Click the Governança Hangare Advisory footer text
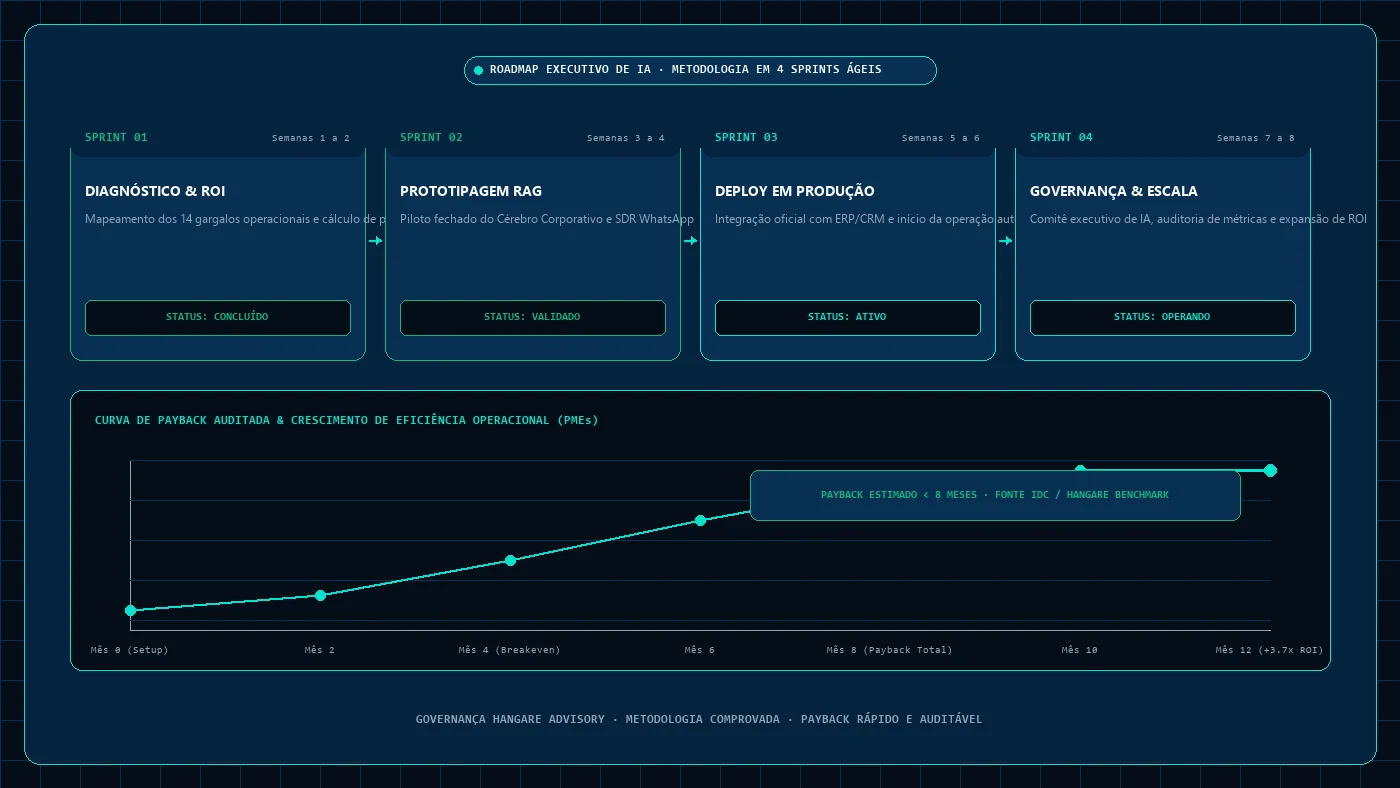Screen dimensions: 1400x788 click(700, 719)
